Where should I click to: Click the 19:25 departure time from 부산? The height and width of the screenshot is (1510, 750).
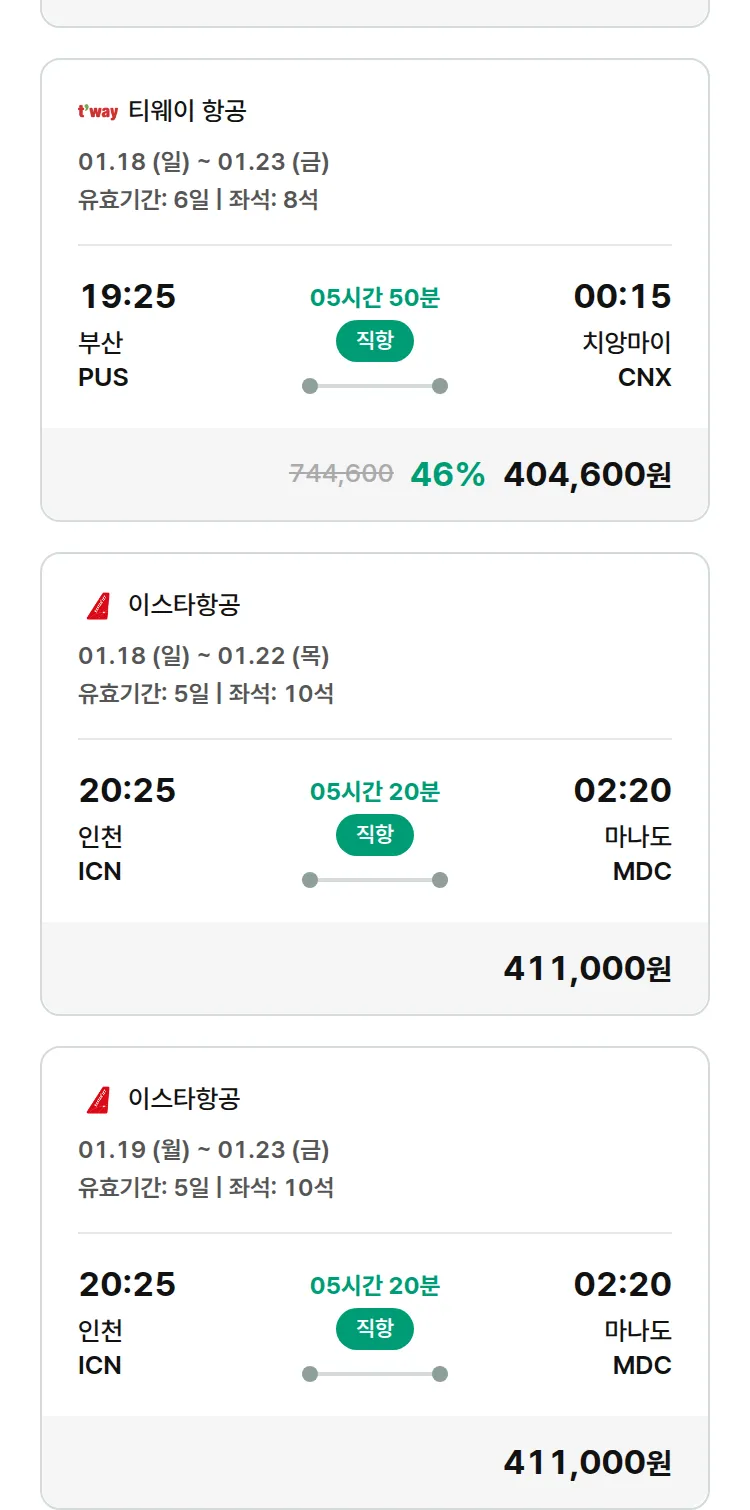127,297
